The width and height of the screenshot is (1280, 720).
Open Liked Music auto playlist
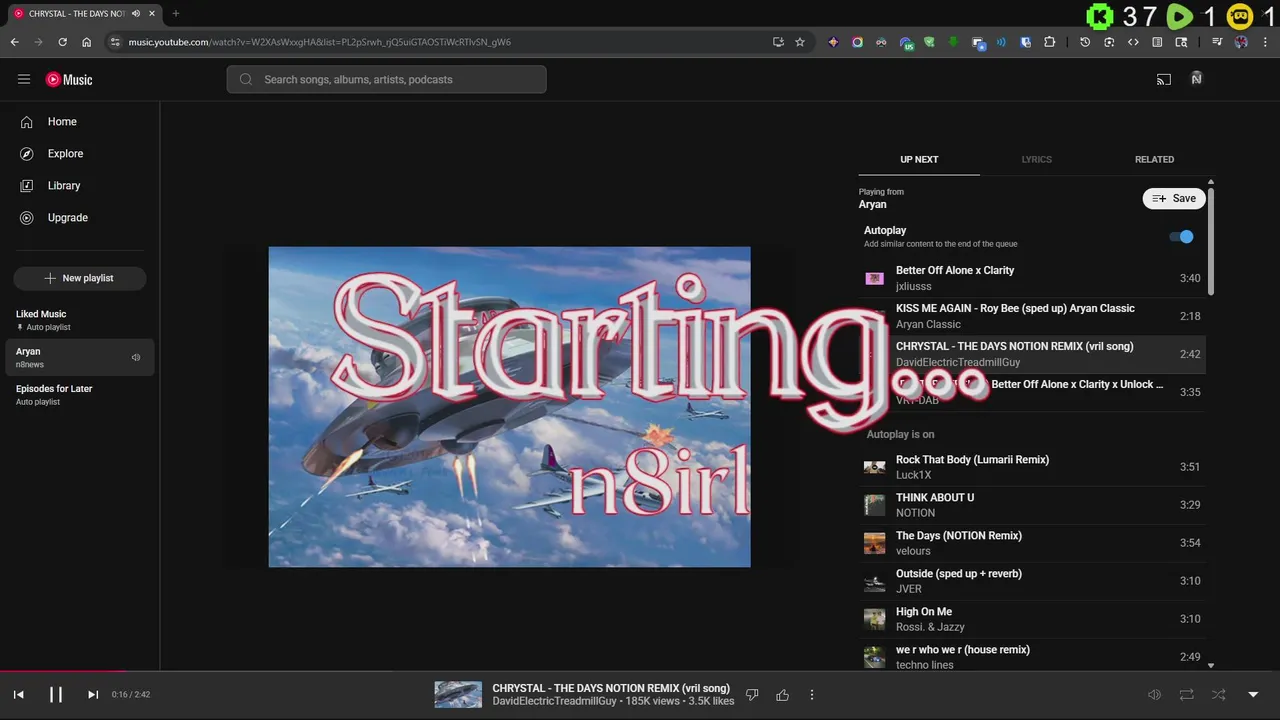point(80,320)
